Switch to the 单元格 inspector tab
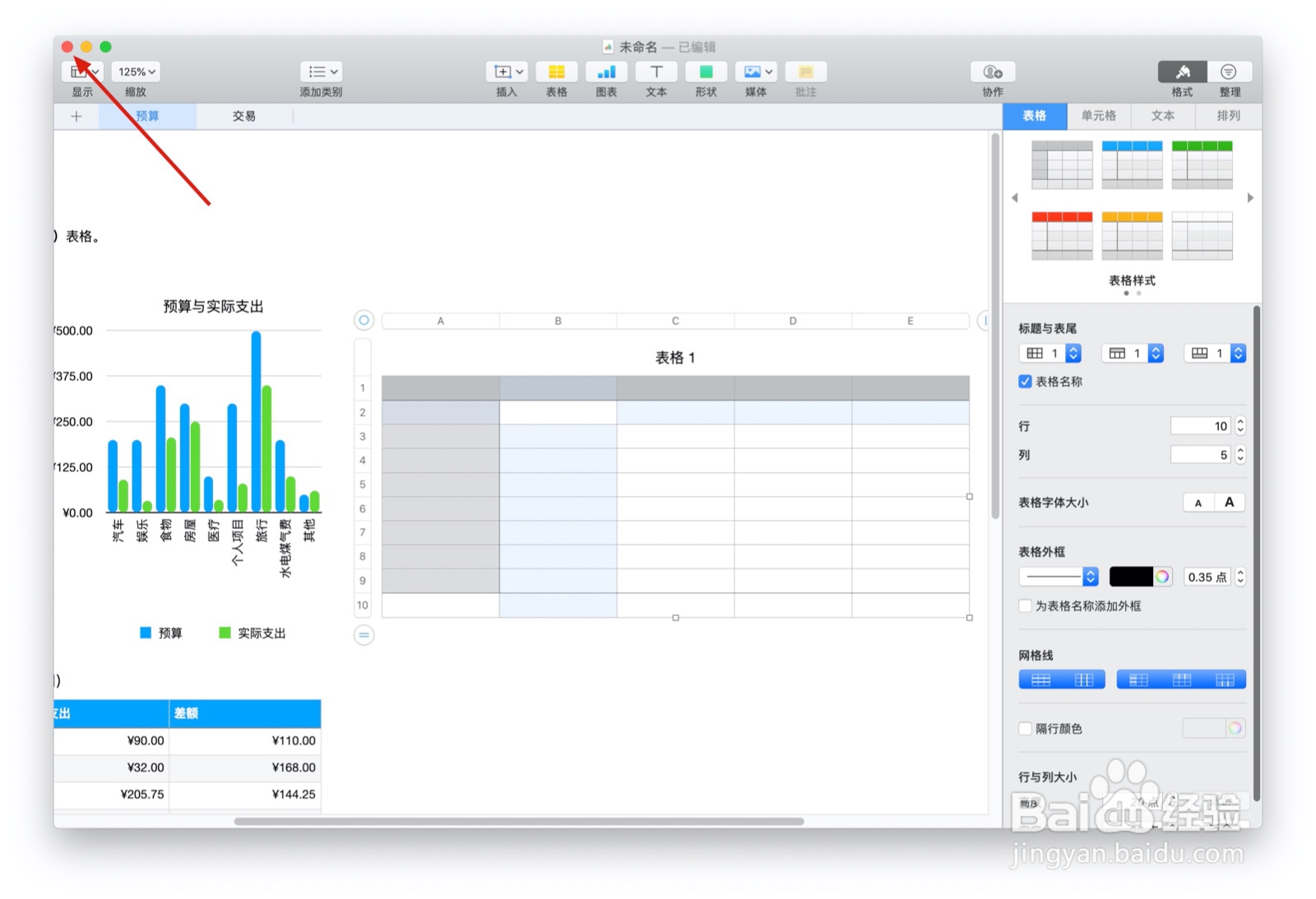1316x899 pixels. [1099, 116]
